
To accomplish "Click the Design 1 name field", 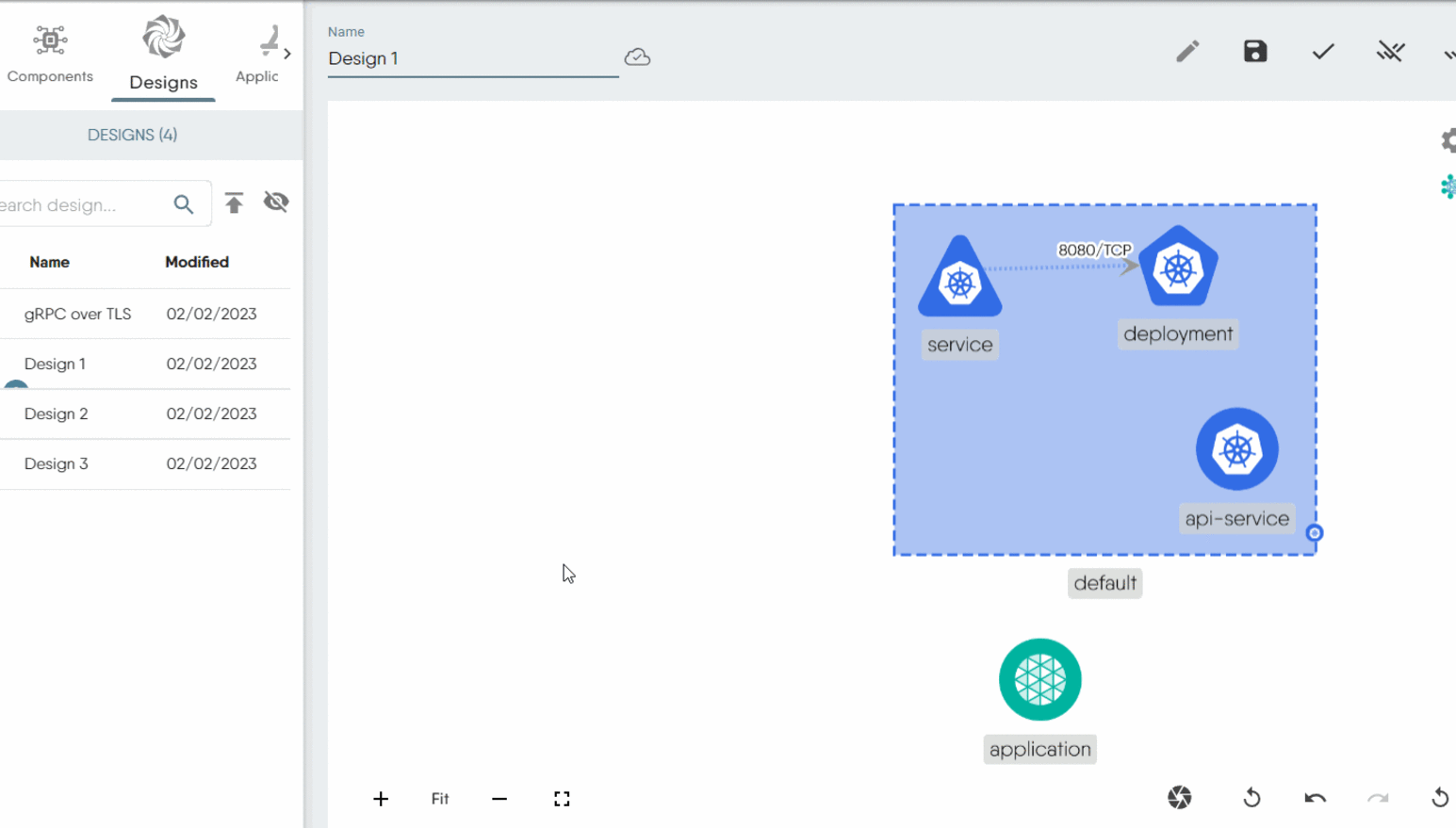I will coord(471,58).
